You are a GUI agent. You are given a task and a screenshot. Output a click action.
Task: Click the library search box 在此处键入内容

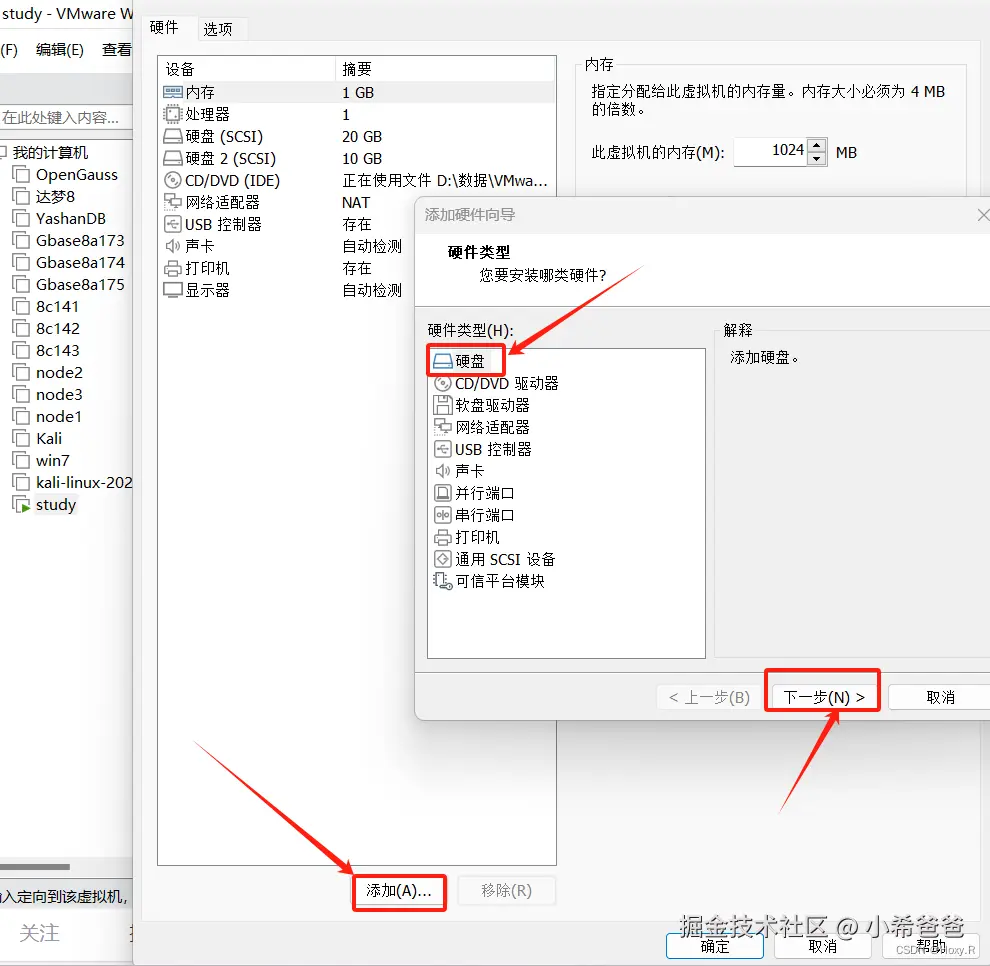66,117
